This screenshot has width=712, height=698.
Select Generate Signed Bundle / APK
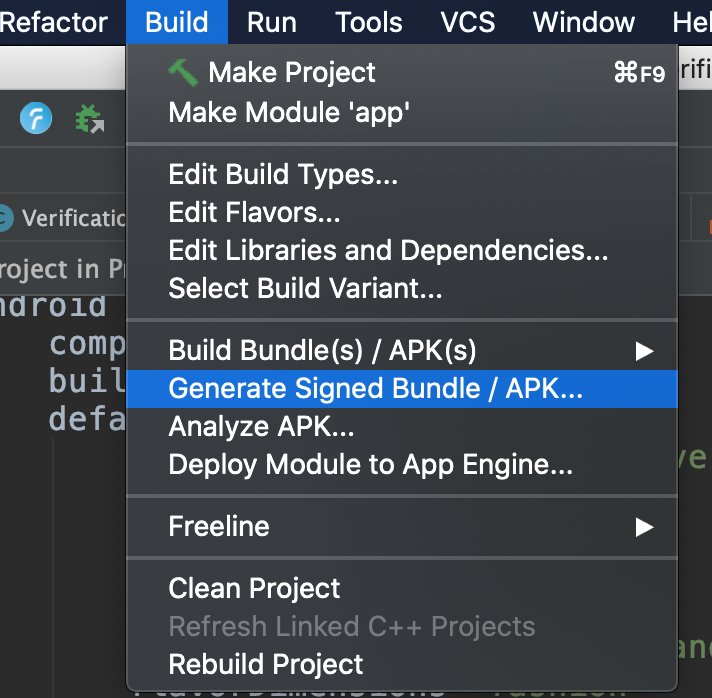point(375,389)
